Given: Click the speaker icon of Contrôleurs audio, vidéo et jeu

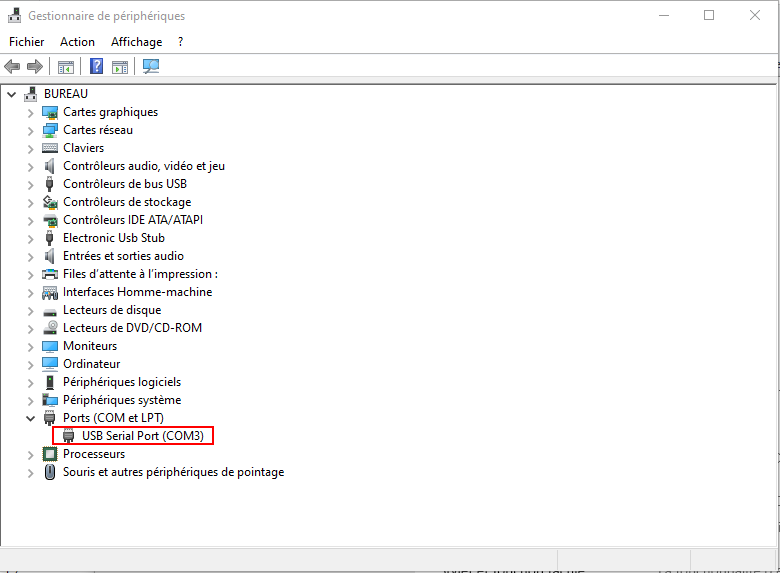Looking at the screenshot, I should (x=50, y=166).
